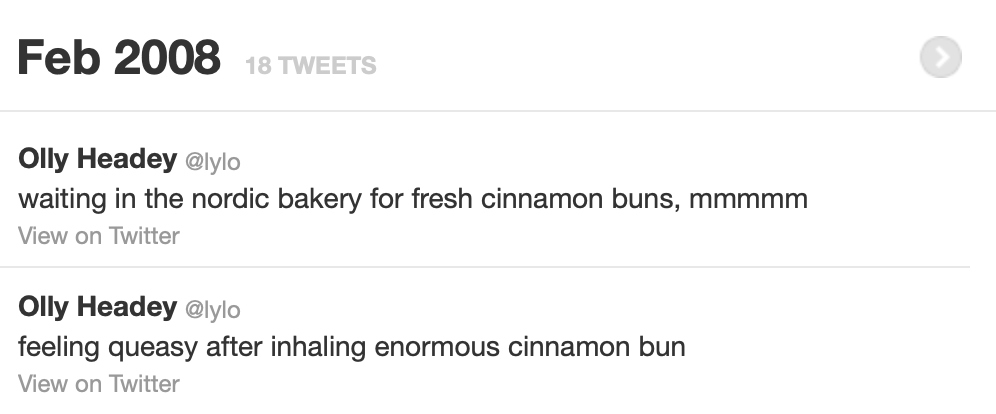This screenshot has height=414, width=996.
Task: Open Olly Headey's name on queasy tweet
Action: pyautogui.click(x=97, y=307)
